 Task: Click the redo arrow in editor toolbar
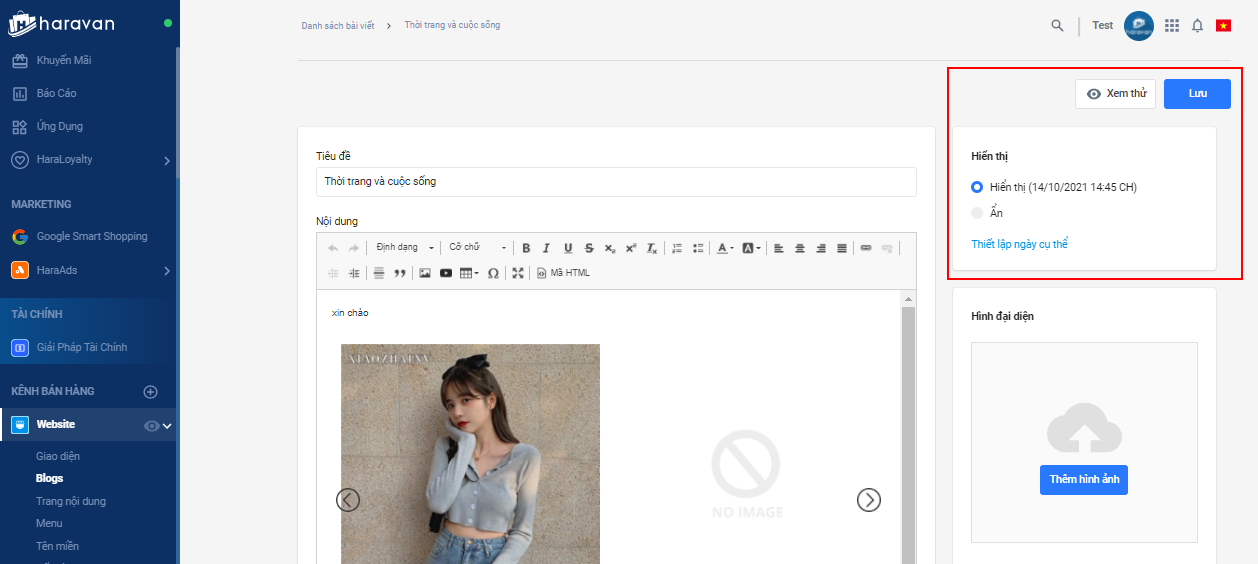pos(354,248)
